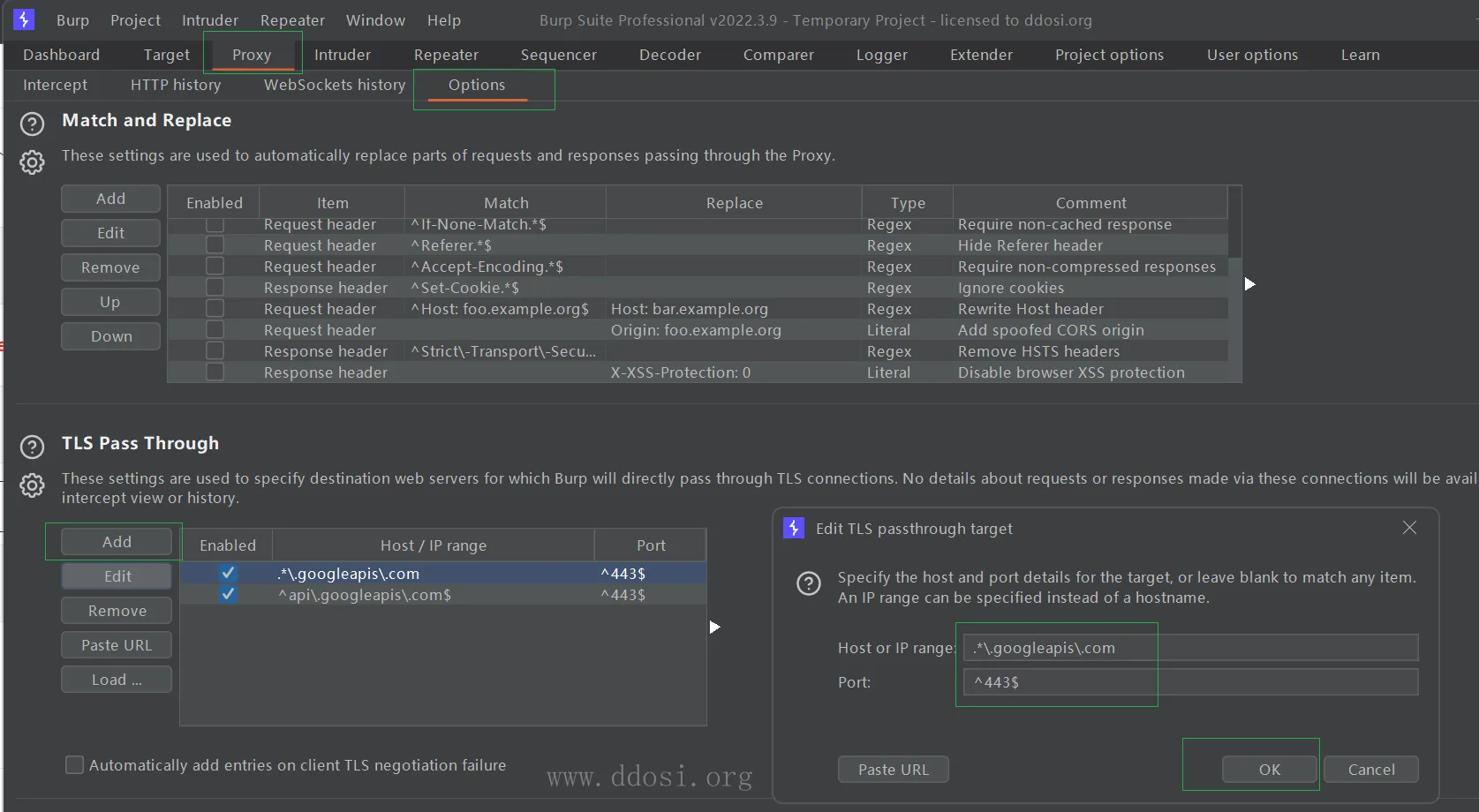This screenshot has width=1479, height=812.
Task: Open Match and Replace help icon
Action: click(32, 124)
